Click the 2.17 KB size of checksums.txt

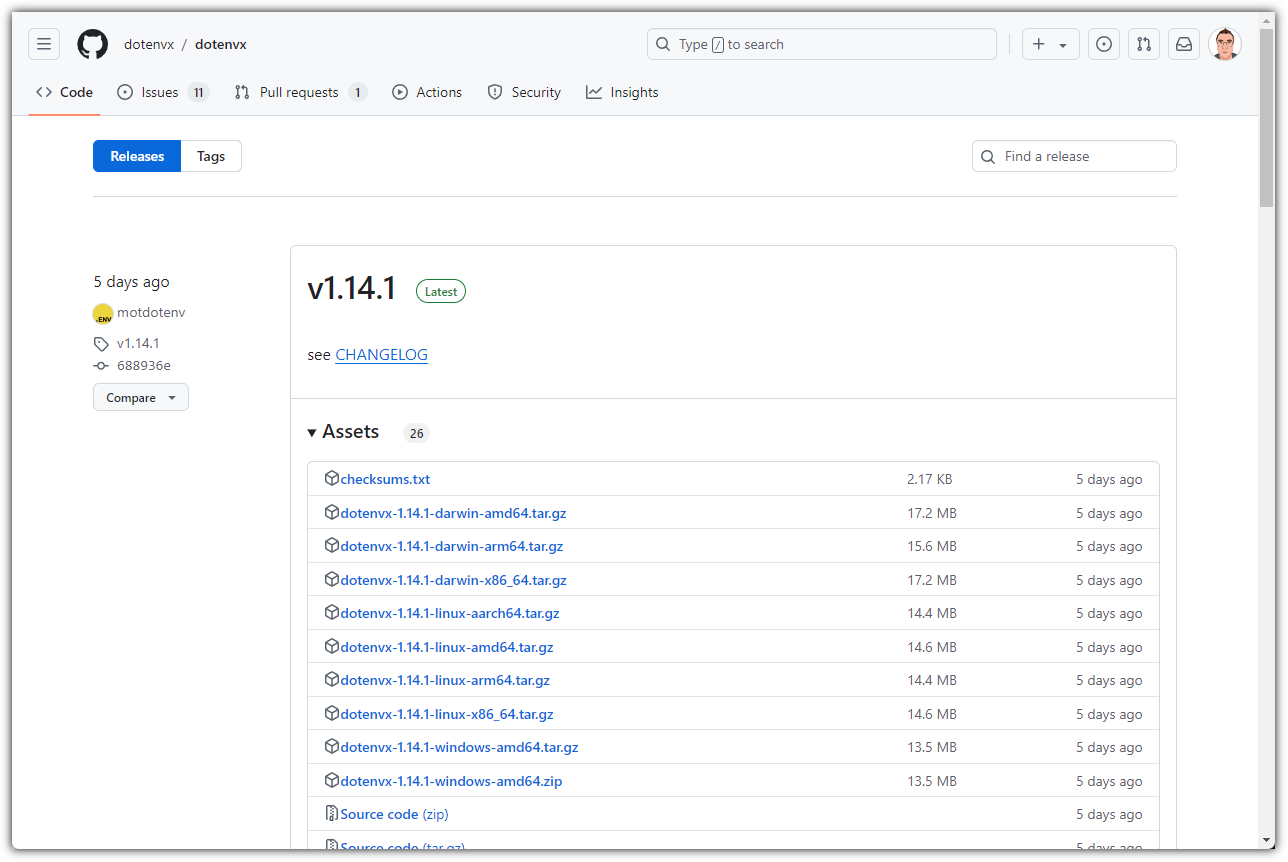(x=930, y=479)
